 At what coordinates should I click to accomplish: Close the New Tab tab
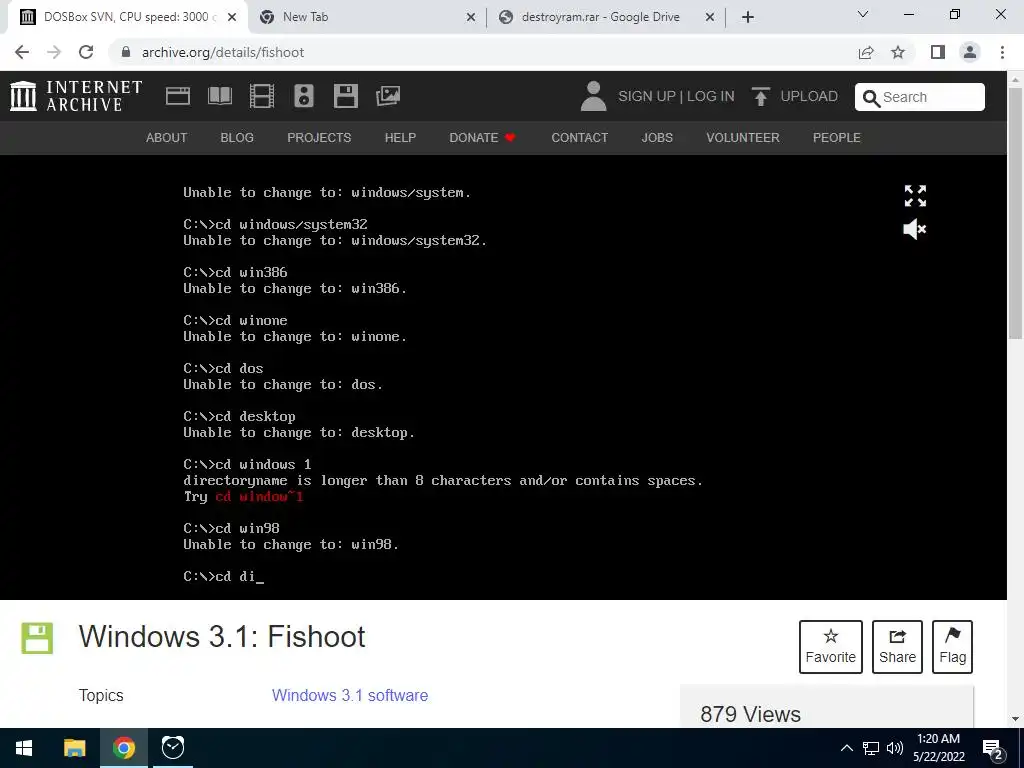(471, 18)
